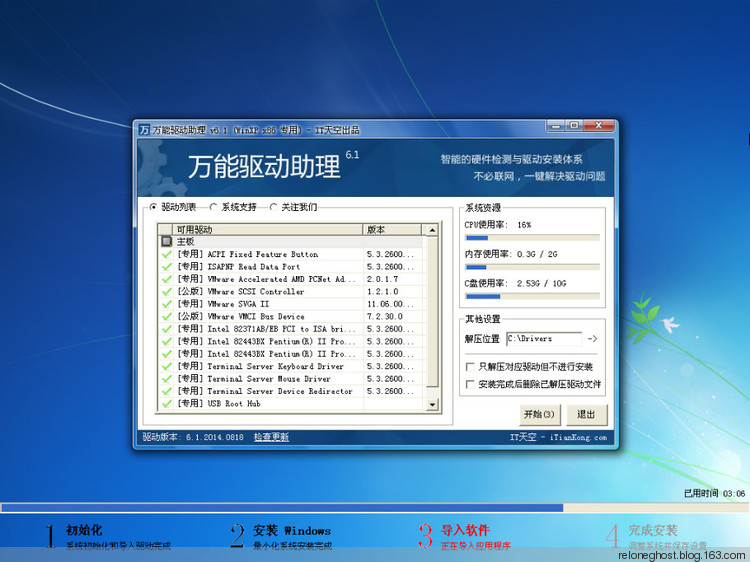Toggle checkmark for Intel 82371AB/EB PCI to ISA
The width and height of the screenshot is (750, 562).
[x=166, y=329]
